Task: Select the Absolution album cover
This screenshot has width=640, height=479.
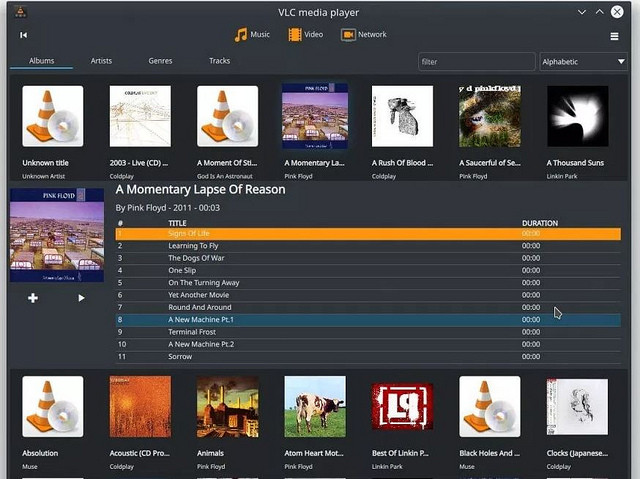Action: coord(53,406)
